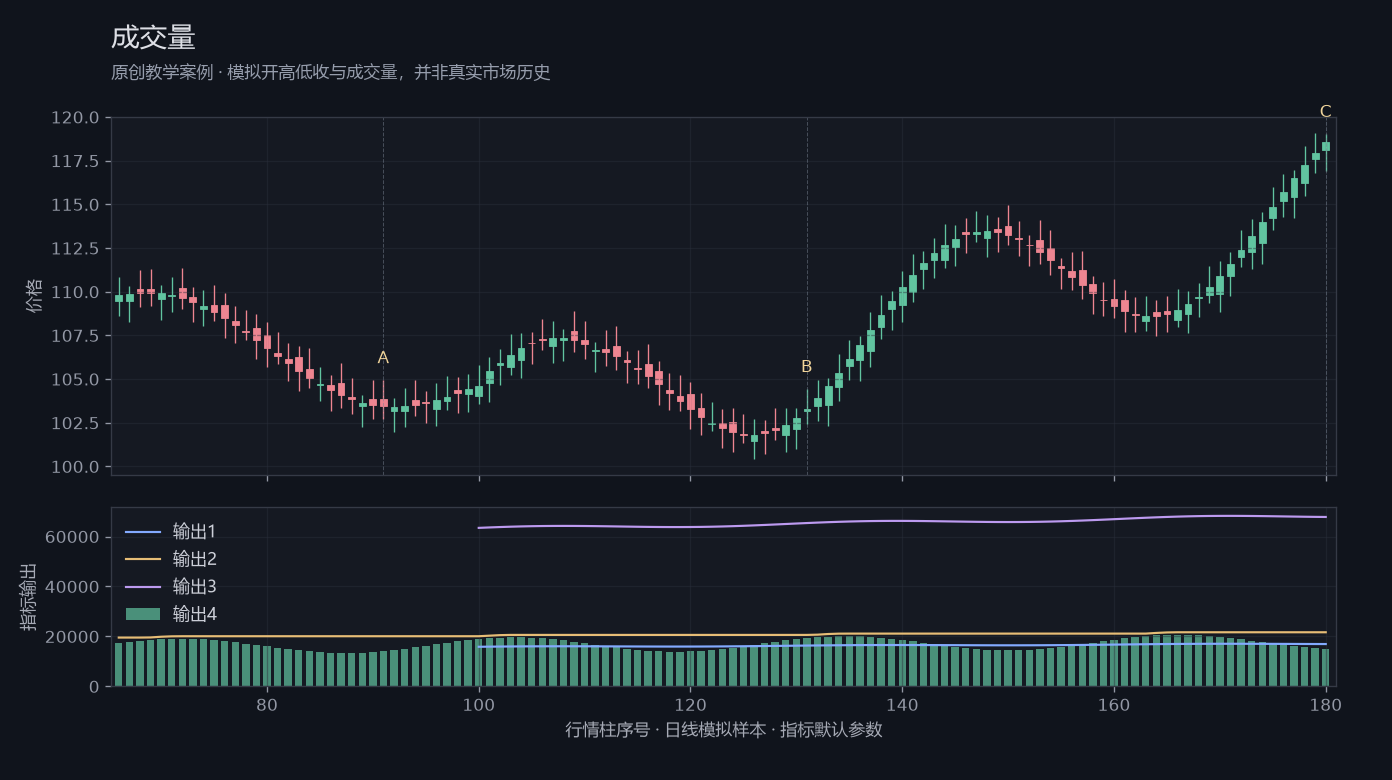Select the 107.5 price axis tick label
This screenshot has height=780, width=1392.
tap(76, 336)
